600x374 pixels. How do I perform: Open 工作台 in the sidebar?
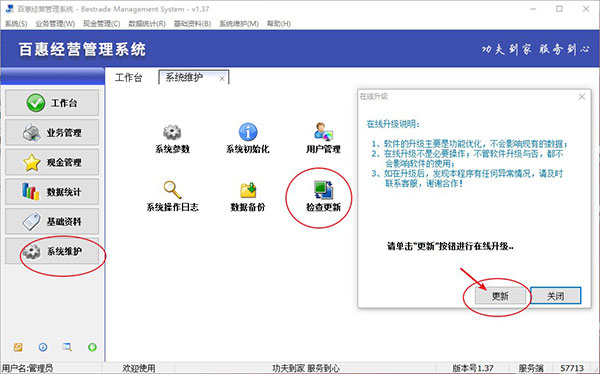52,103
